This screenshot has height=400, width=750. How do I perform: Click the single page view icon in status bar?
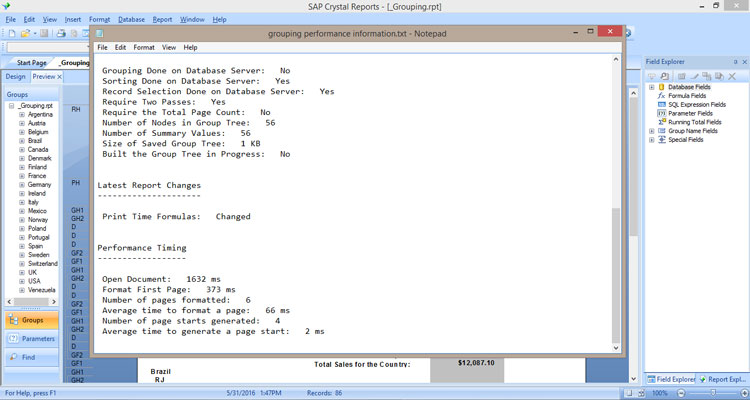[x=630, y=393]
